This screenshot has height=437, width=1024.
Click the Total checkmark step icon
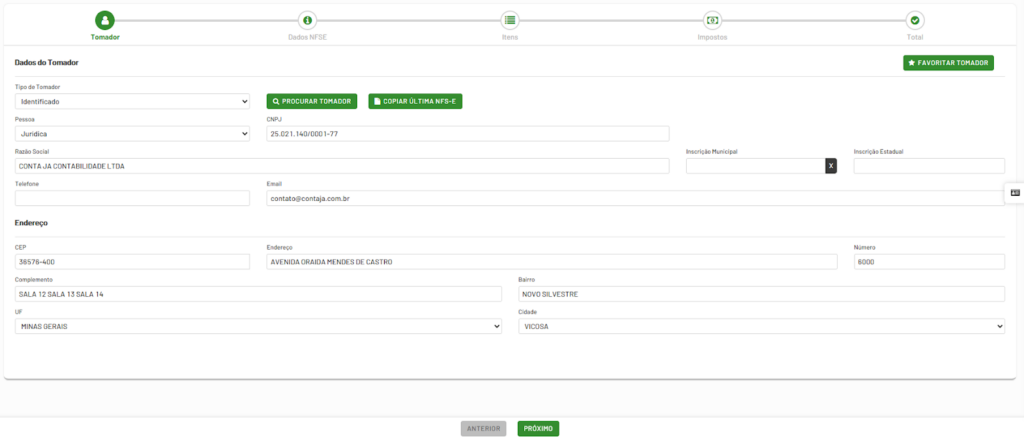click(x=914, y=20)
